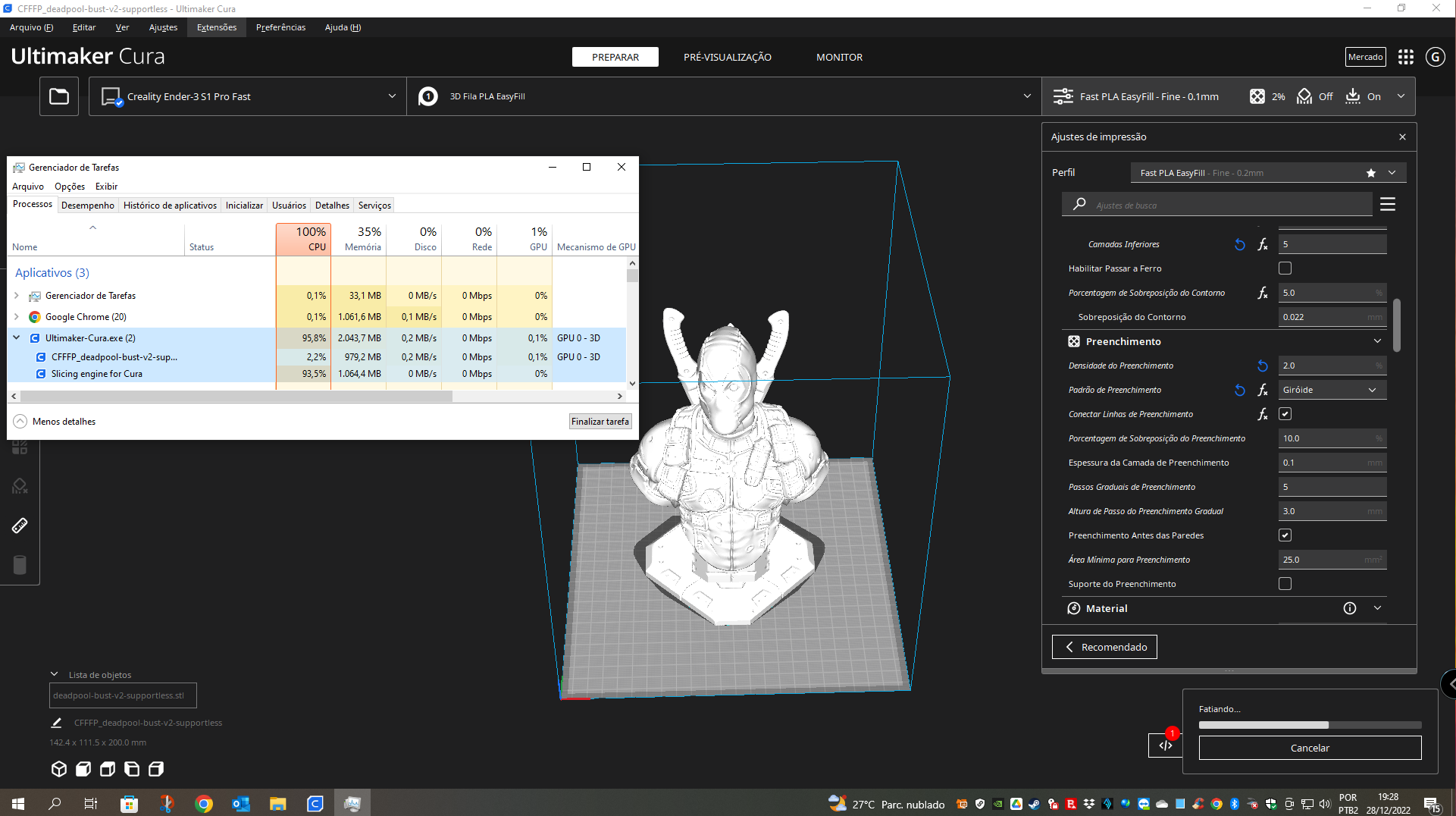Open the Extensões menu
The image size is (1456, 816).
click(x=216, y=27)
